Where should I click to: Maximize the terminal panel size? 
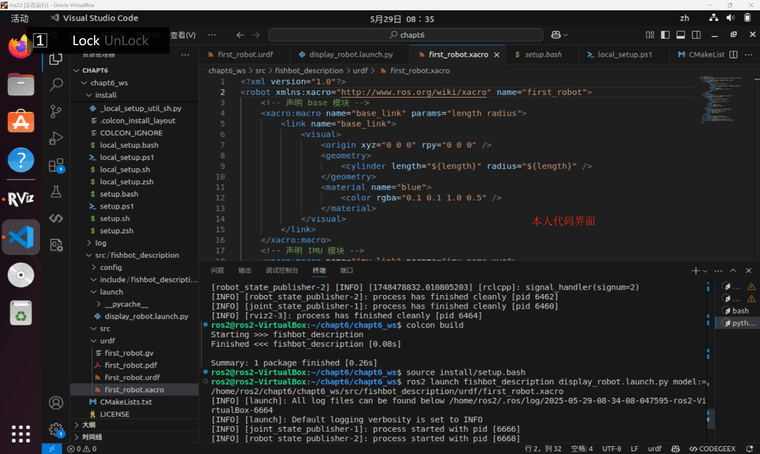tap(733, 271)
